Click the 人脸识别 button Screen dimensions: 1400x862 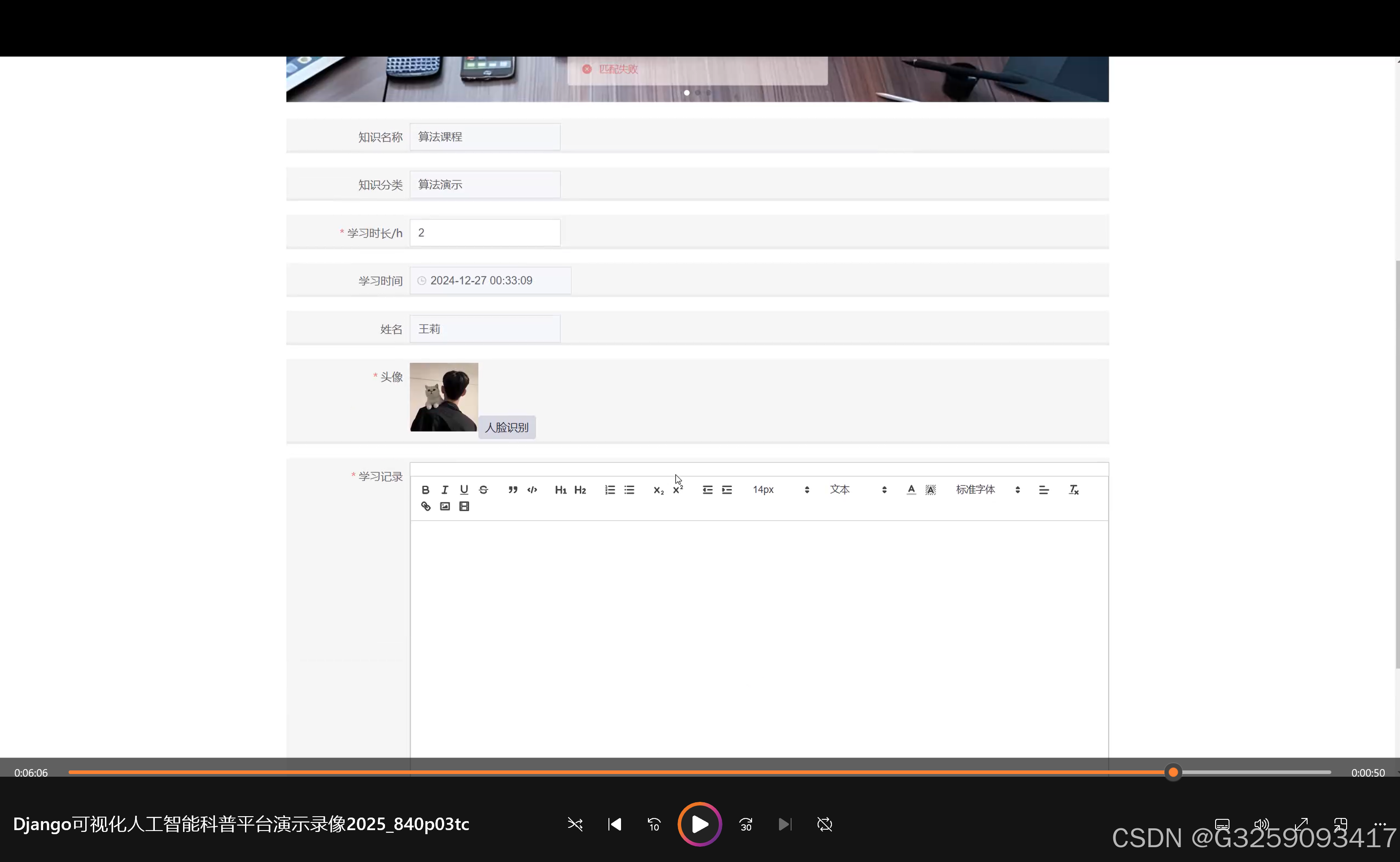click(x=507, y=427)
